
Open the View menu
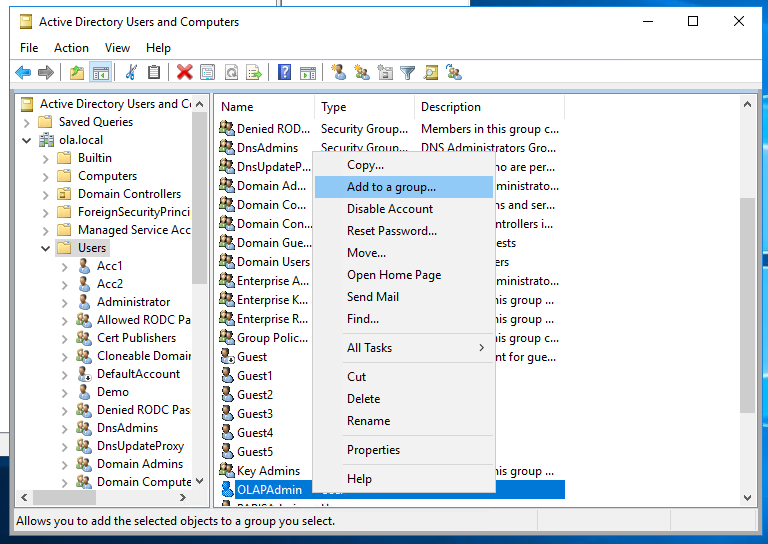[x=117, y=48]
